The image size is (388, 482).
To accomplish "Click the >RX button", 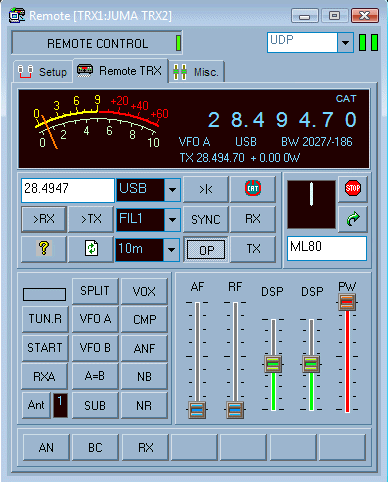I will [x=44, y=219].
